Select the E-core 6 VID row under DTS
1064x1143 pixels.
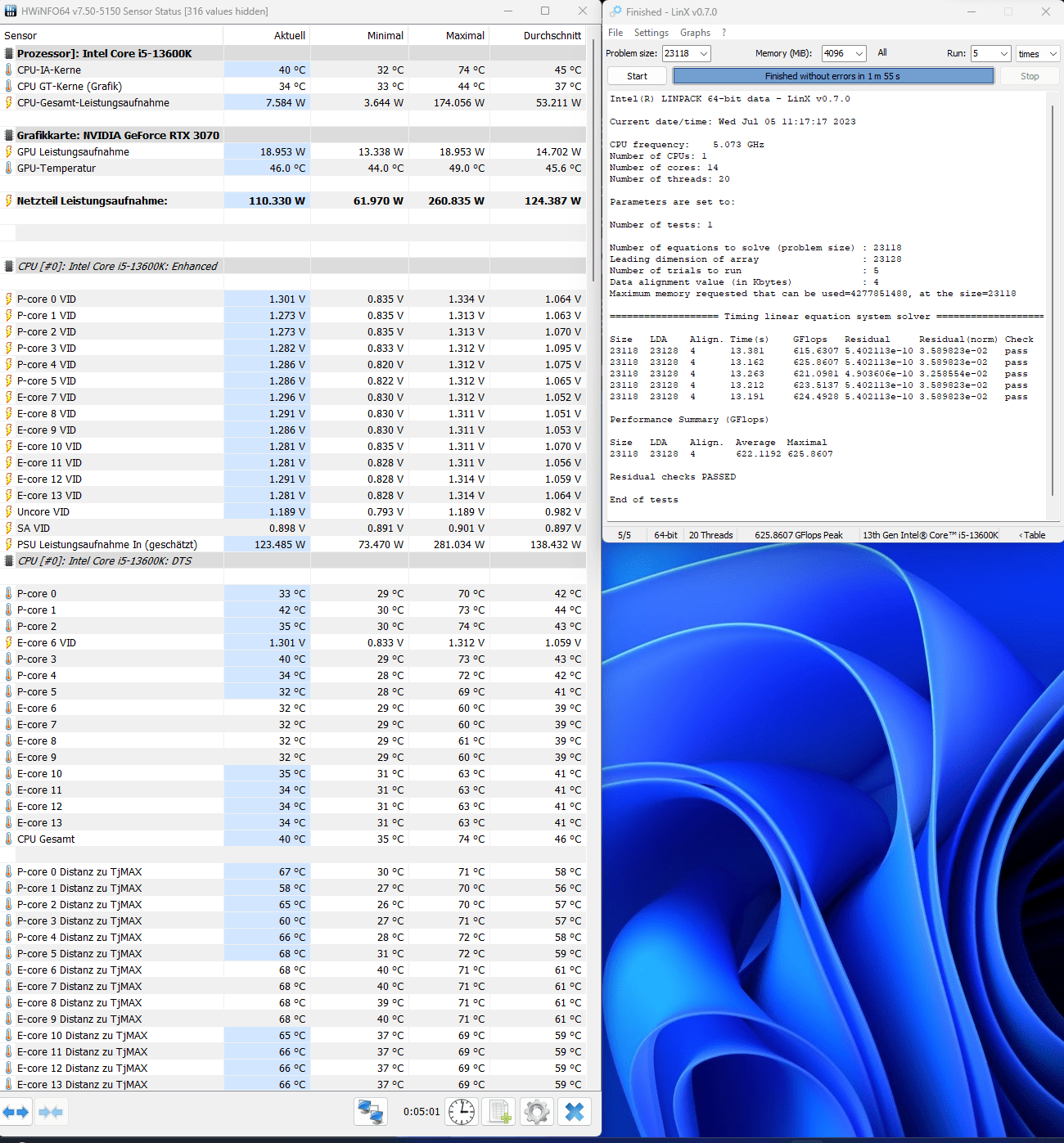[x=293, y=642]
